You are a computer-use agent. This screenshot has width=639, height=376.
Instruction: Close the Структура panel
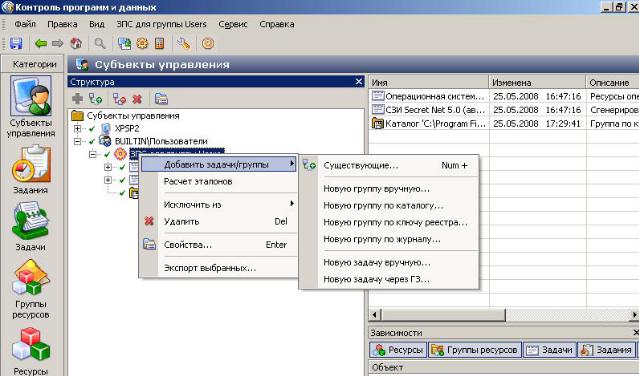359,81
